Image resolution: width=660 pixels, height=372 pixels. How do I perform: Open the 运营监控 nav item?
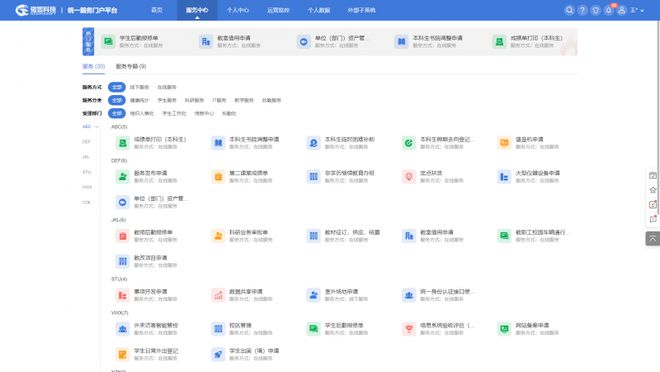(278, 10)
